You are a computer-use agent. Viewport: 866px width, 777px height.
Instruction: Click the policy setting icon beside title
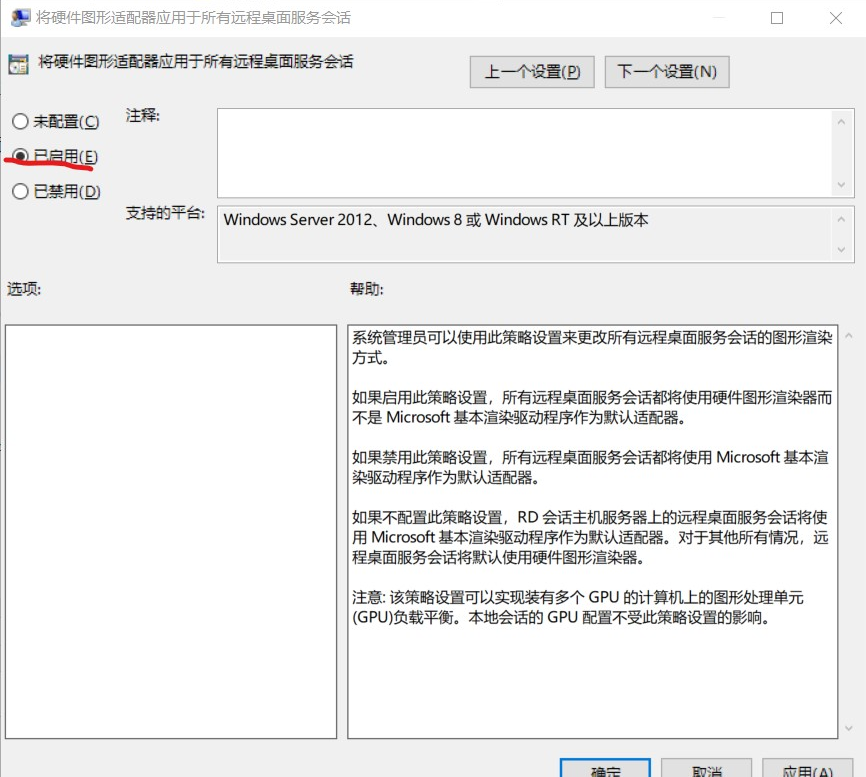click(18, 65)
